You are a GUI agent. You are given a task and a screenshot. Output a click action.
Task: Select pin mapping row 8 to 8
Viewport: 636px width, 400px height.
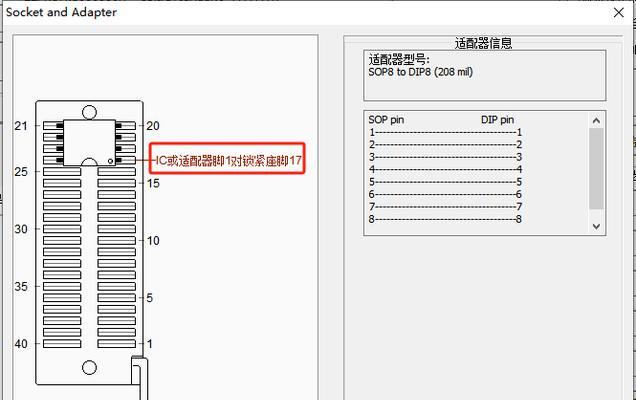pyautogui.click(x=445, y=219)
